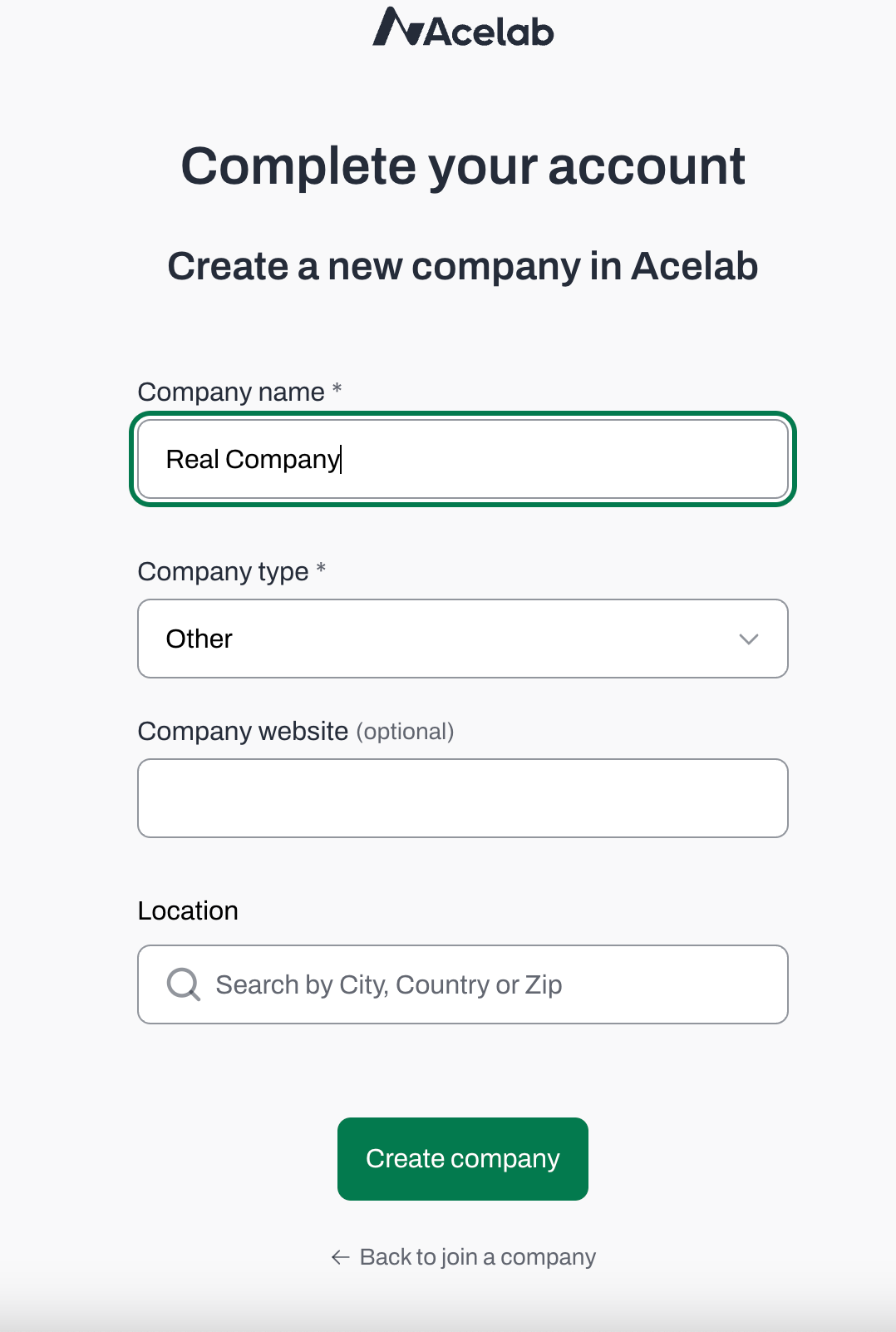Click the (optional) hint text
This screenshot has height=1332, width=896.
405,732
